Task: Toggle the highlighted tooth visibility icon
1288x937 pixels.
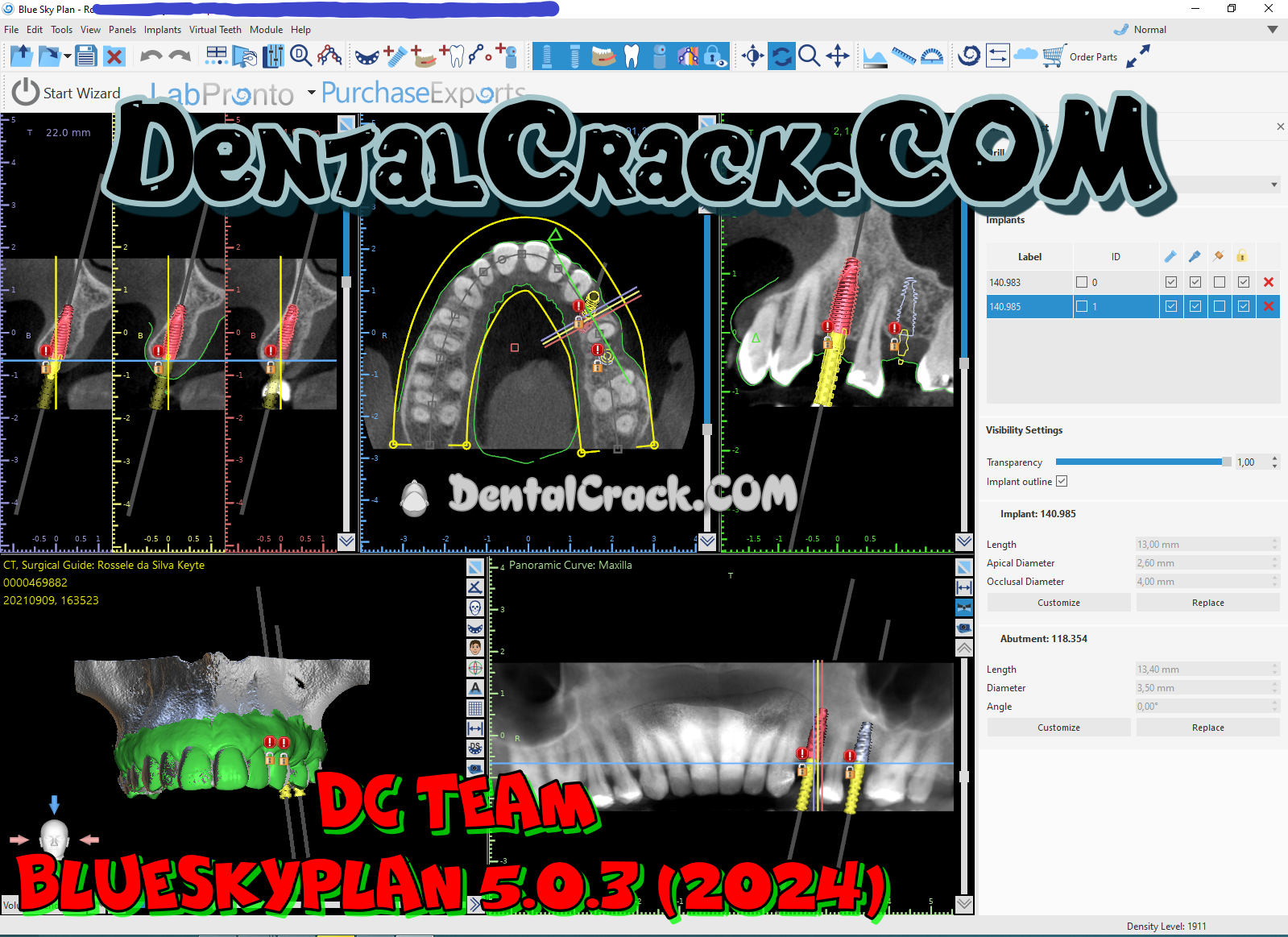Action: click(632, 56)
